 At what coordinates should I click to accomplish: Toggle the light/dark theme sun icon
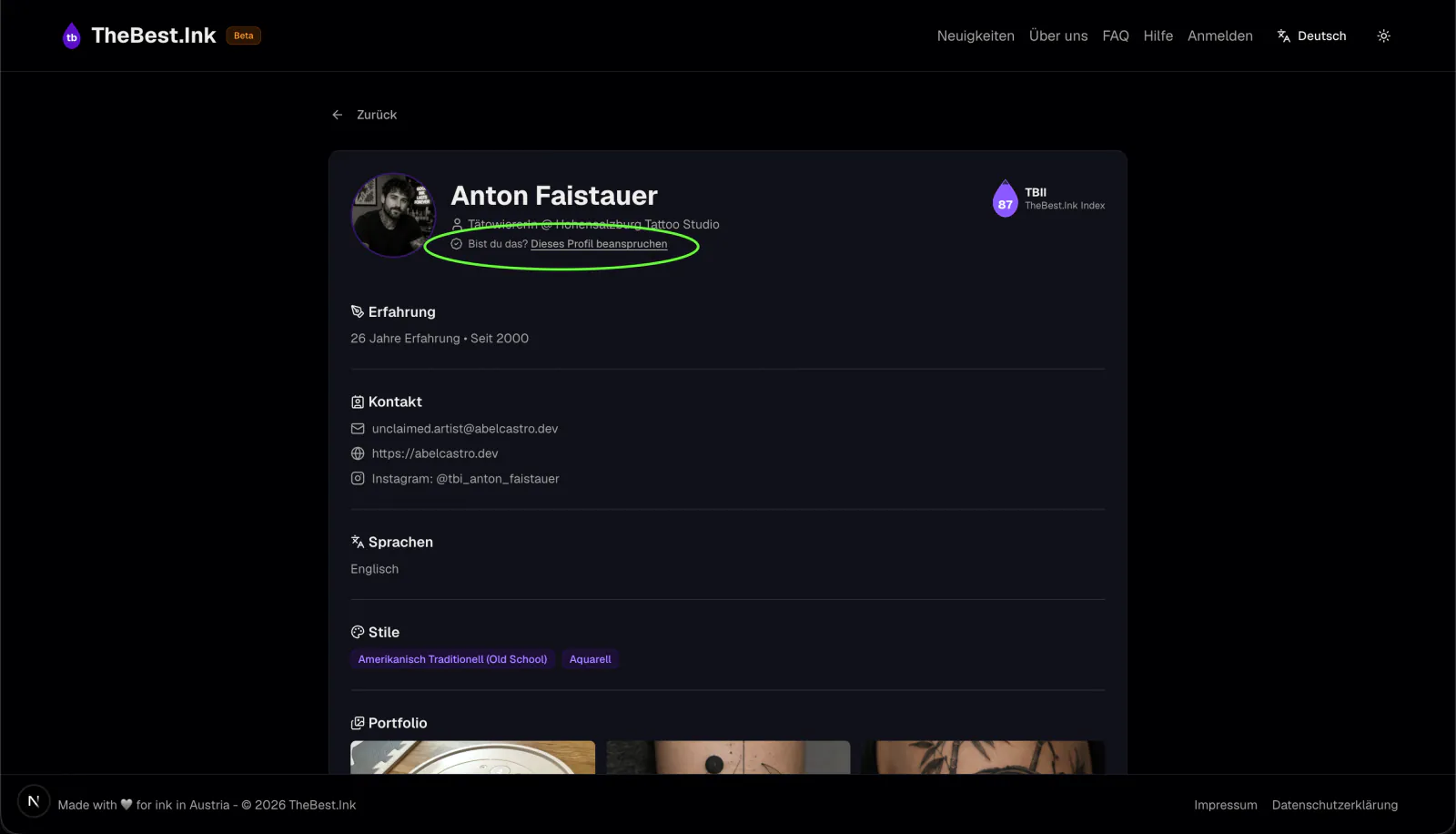click(x=1383, y=36)
